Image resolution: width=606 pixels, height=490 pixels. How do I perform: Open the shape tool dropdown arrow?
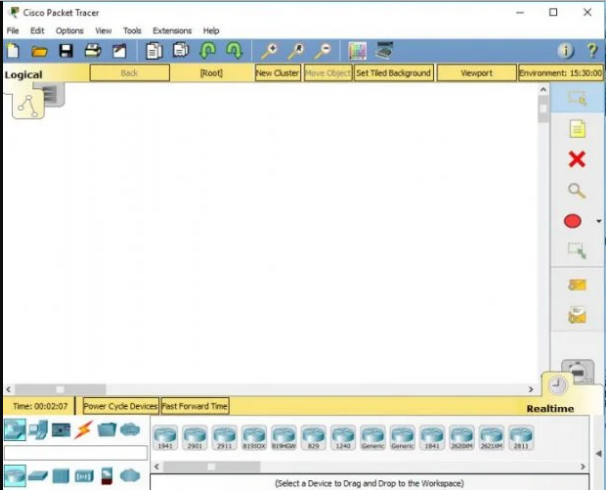(599, 221)
